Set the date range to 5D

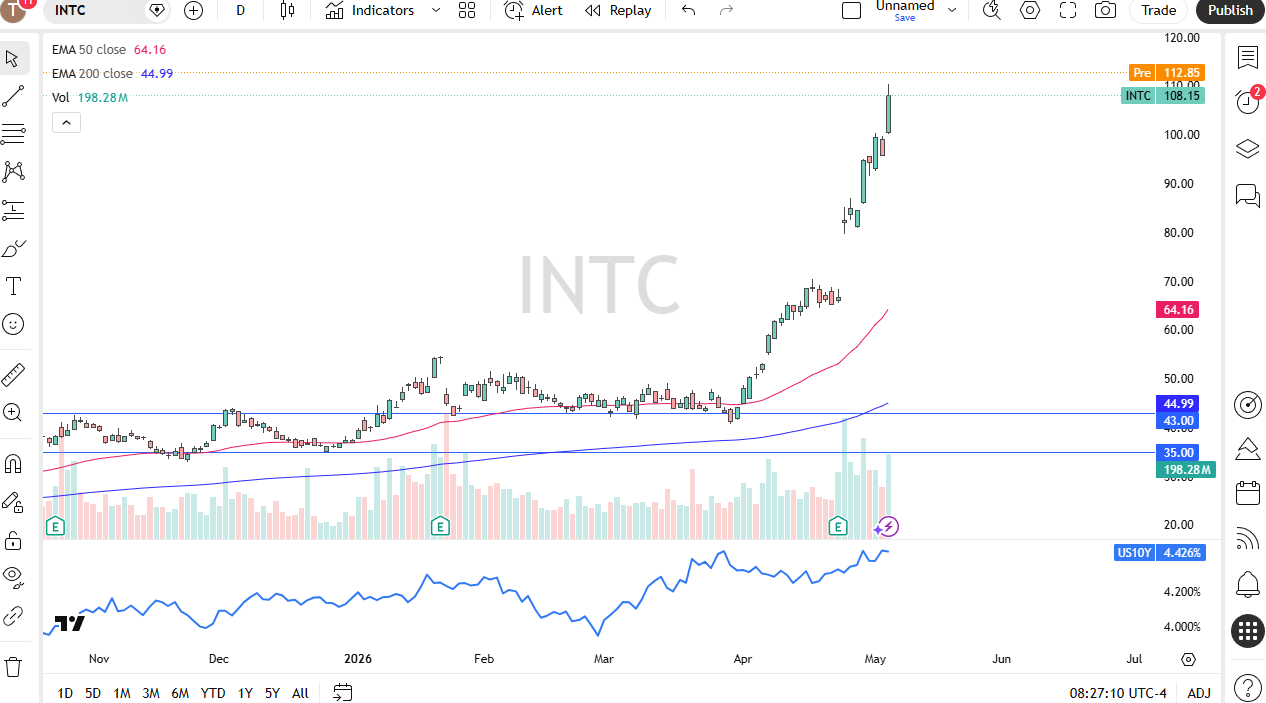pos(93,693)
